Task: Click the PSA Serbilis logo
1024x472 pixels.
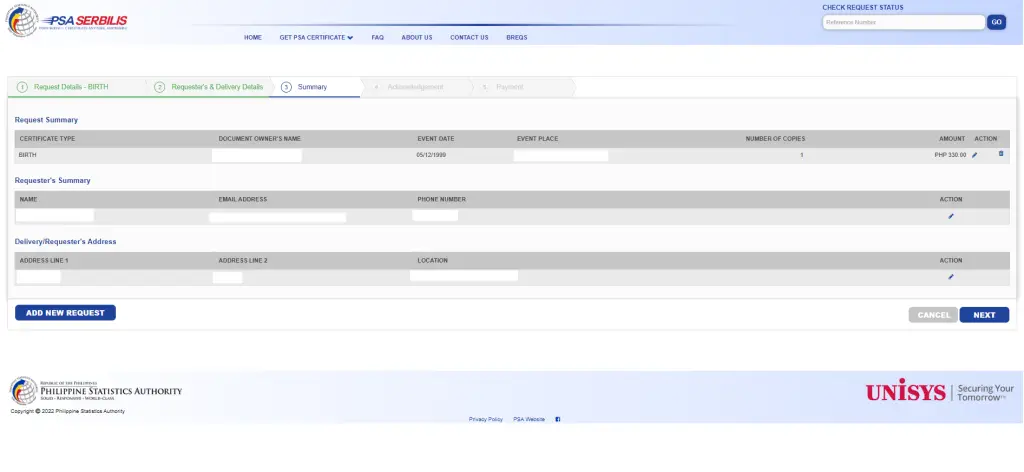Action: [x=67, y=22]
